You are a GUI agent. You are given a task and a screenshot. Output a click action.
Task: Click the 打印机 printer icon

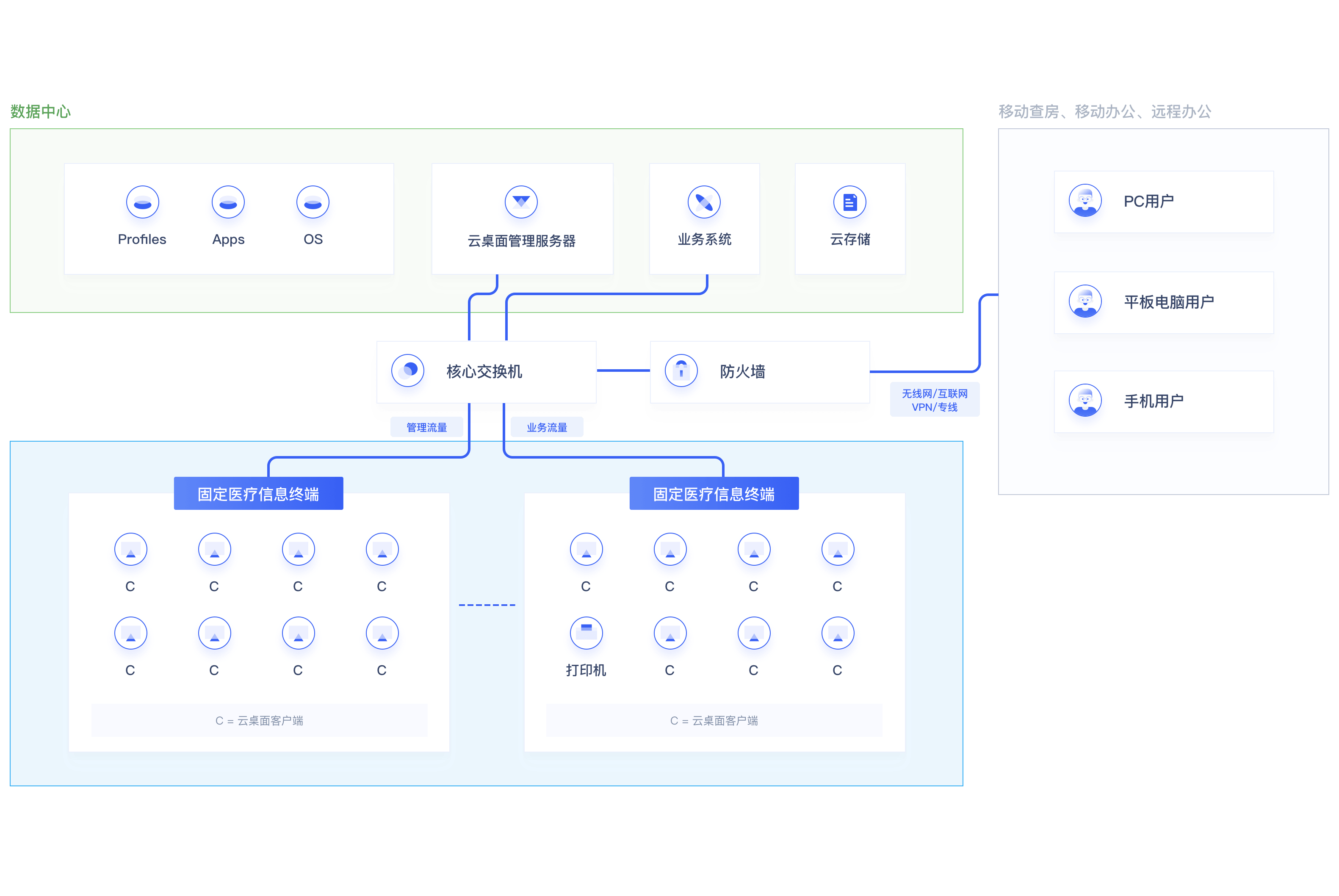[587, 633]
